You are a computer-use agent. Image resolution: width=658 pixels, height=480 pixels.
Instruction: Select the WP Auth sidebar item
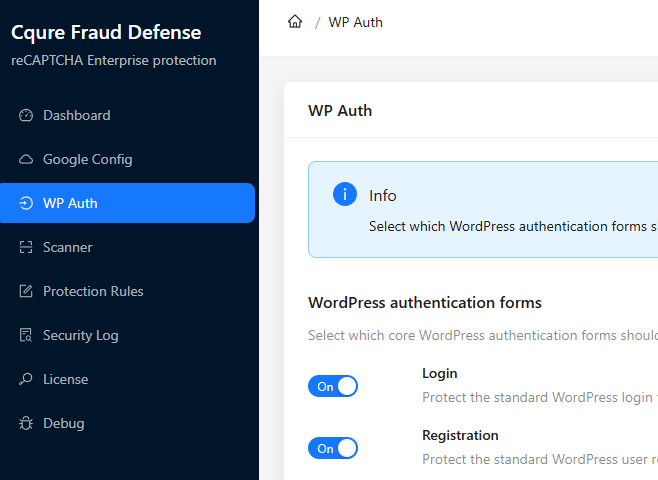pos(128,203)
